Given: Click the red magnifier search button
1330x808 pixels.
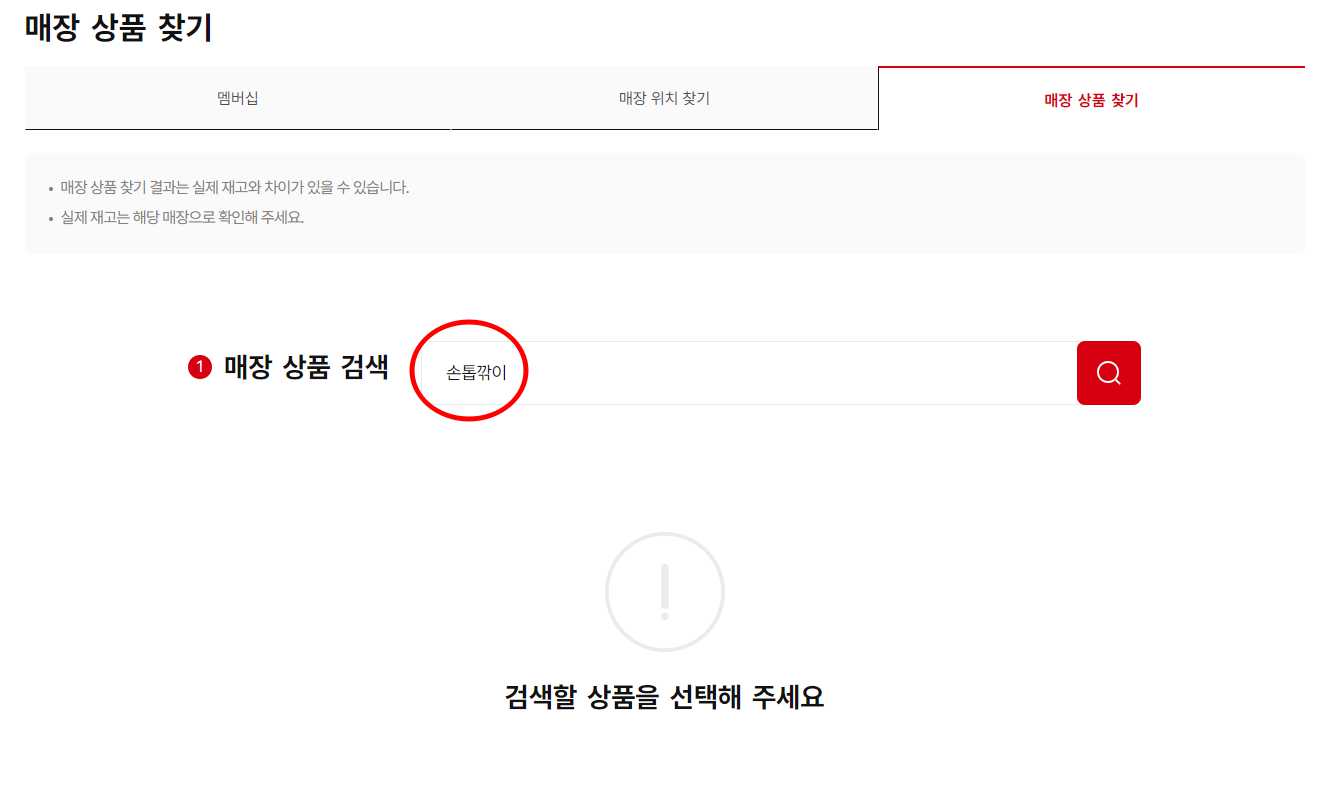Looking at the screenshot, I should pos(1108,373).
